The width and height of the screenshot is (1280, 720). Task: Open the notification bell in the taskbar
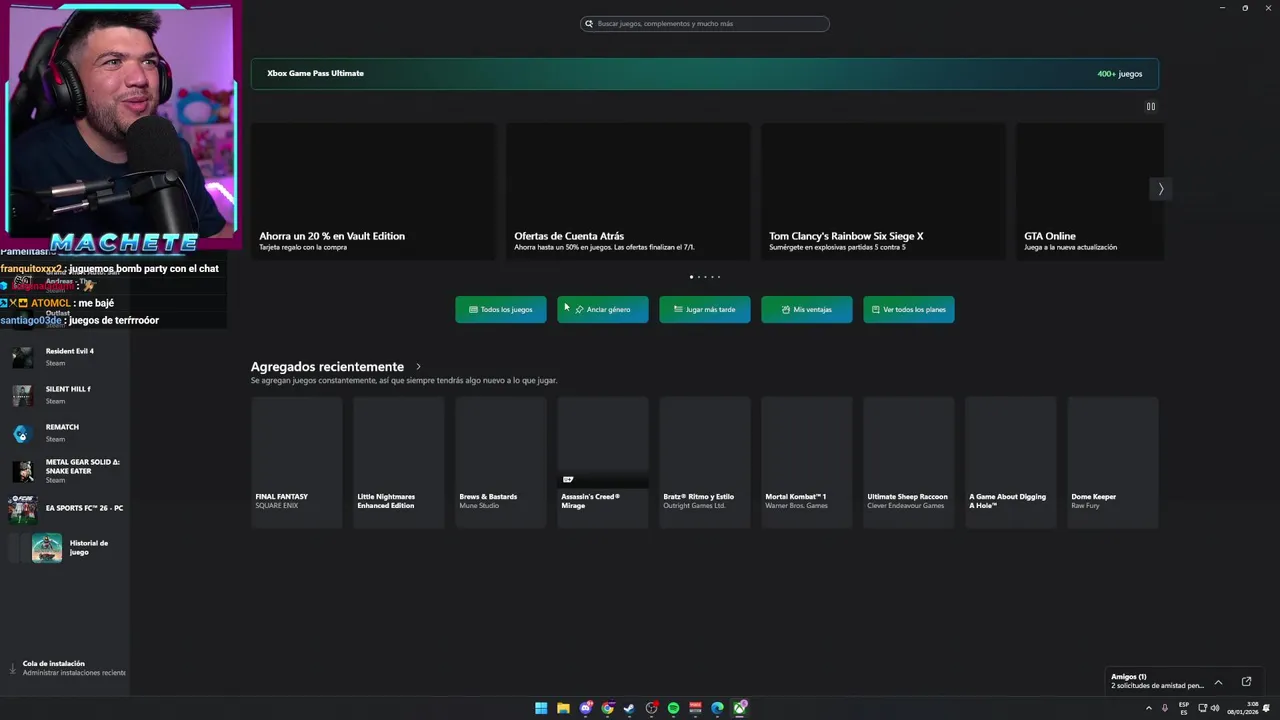pyautogui.click(x=1267, y=708)
